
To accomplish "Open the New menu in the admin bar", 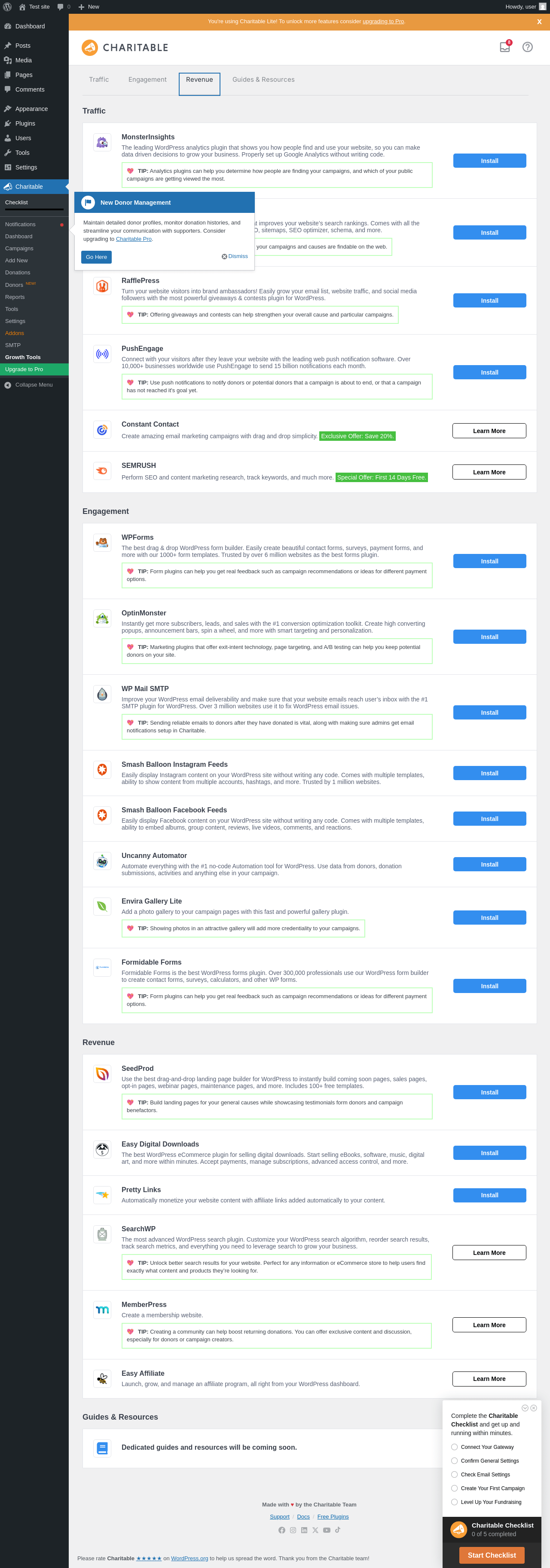I will pos(89,7).
